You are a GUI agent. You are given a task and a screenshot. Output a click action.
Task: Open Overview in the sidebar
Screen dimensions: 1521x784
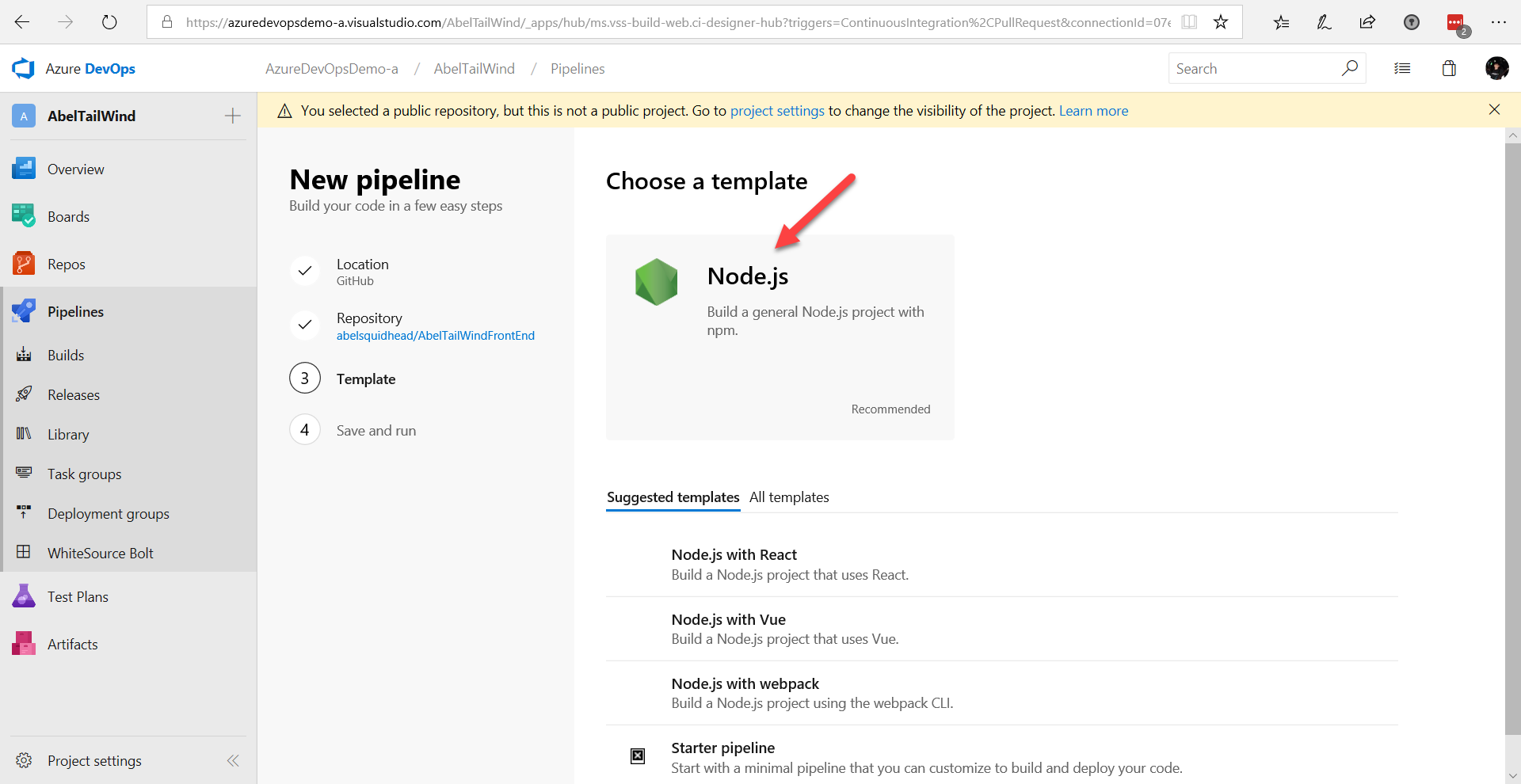coord(128,169)
